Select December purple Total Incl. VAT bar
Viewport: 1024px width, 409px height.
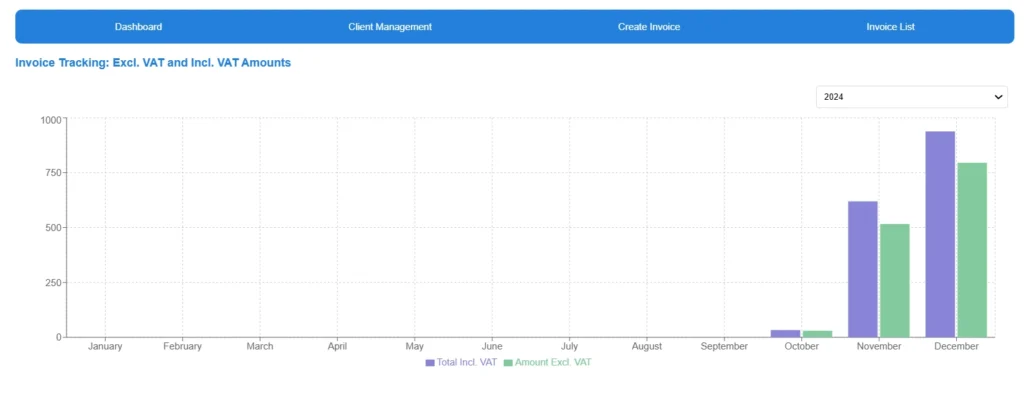[x=940, y=234]
